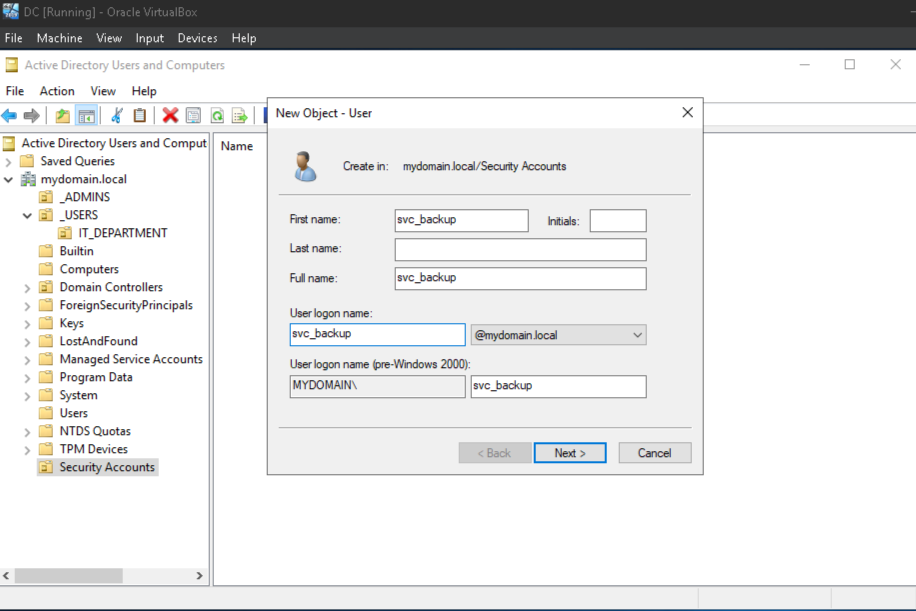Open the VirtualBox Machine menu
This screenshot has width=916, height=611.
pos(60,38)
